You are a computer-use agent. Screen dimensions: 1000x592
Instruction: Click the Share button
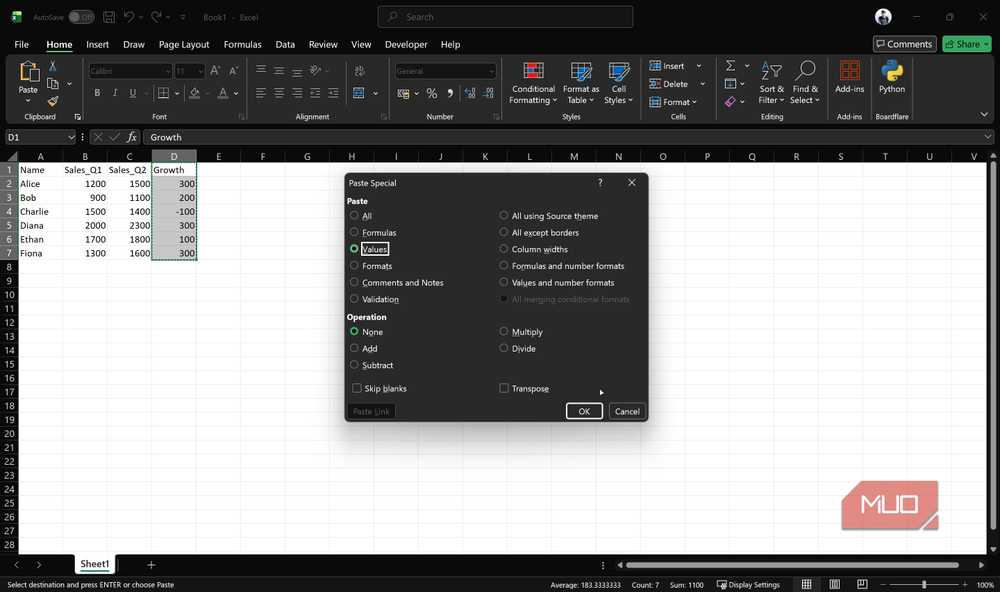tap(967, 44)
